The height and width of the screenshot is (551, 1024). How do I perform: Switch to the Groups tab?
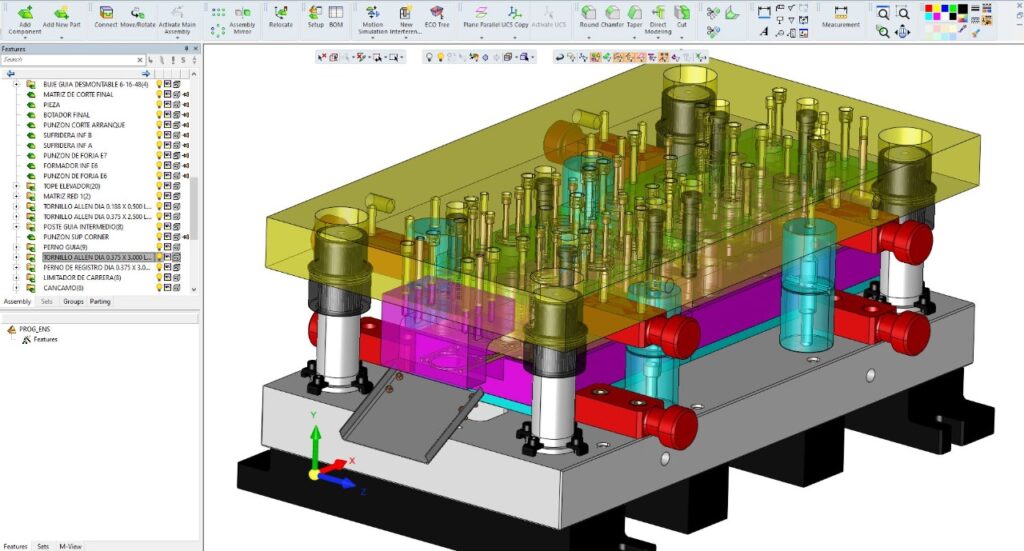(x=73, y=302)
